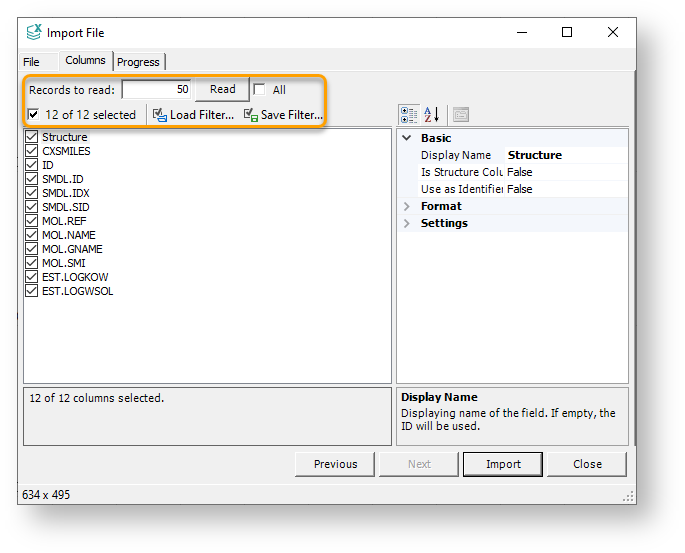Screen dimensions: 685x553
Task: Switch to the File tab
Action: pyautogui.click(x=32, y=62)
